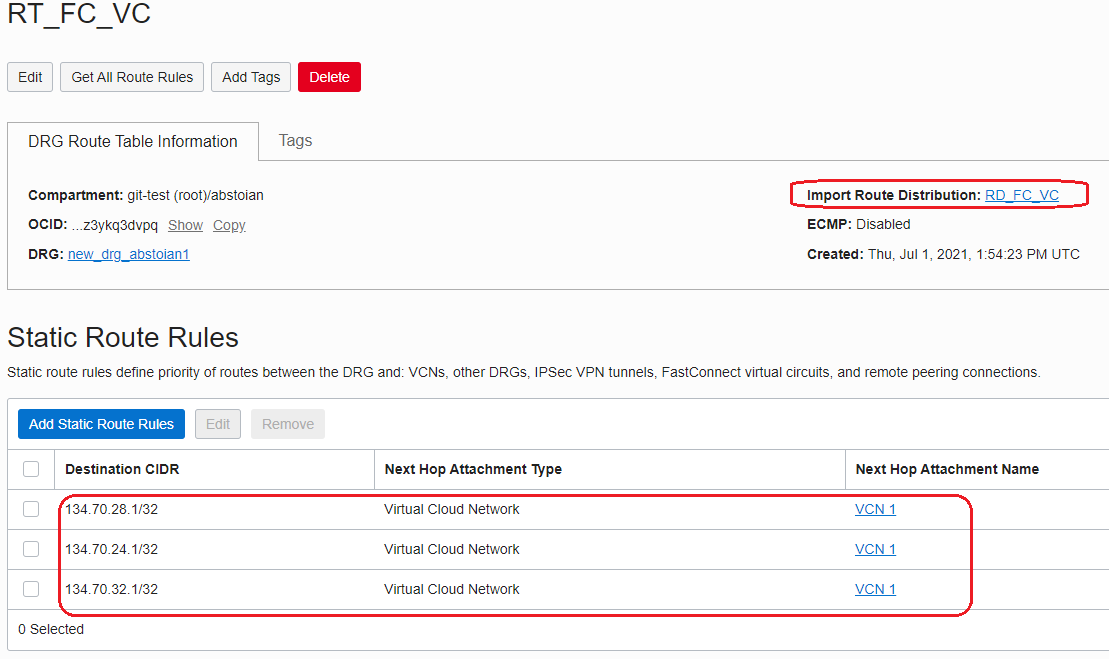Select the DRG Route Table Information tab
Image resolution: width=1109 pixels, height=659 pixels.
[133, 142]
